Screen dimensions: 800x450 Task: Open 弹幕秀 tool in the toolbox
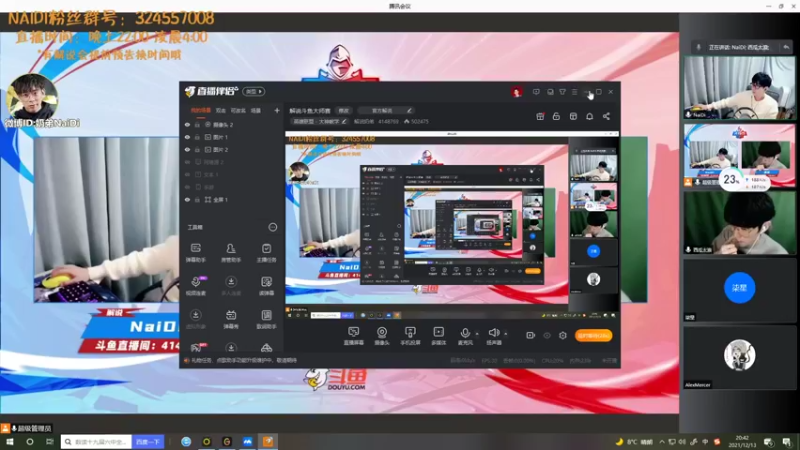click(231, 319)
